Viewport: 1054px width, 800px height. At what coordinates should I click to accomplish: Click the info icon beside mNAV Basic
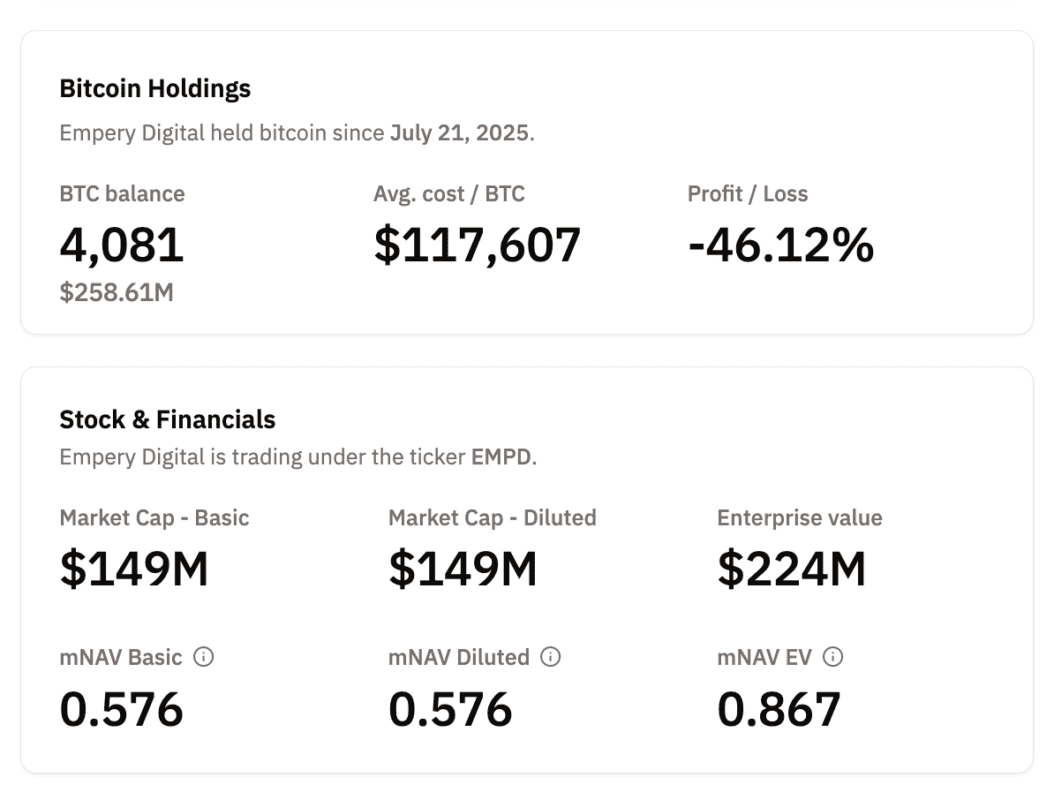tap(204, 657)
